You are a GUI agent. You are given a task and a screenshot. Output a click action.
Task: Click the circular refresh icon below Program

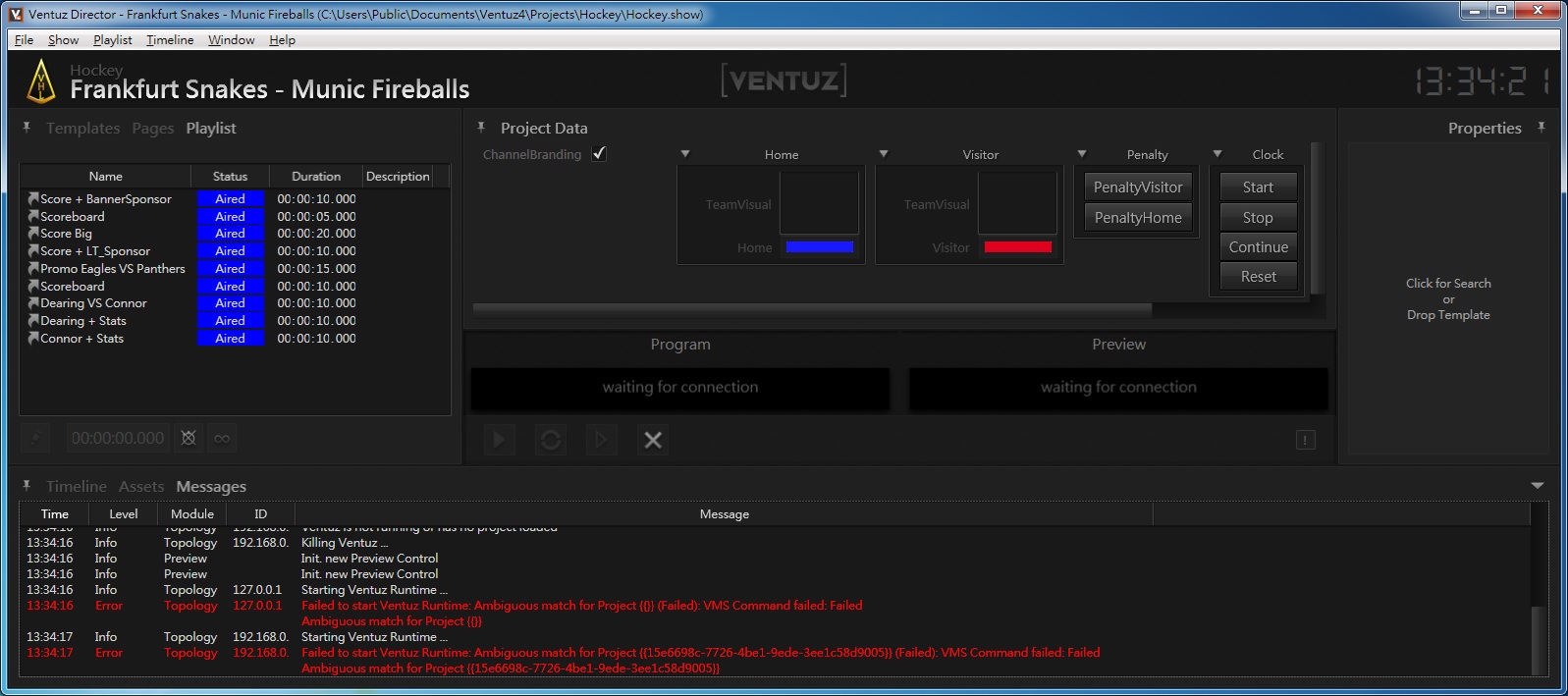tap(551, 440)
